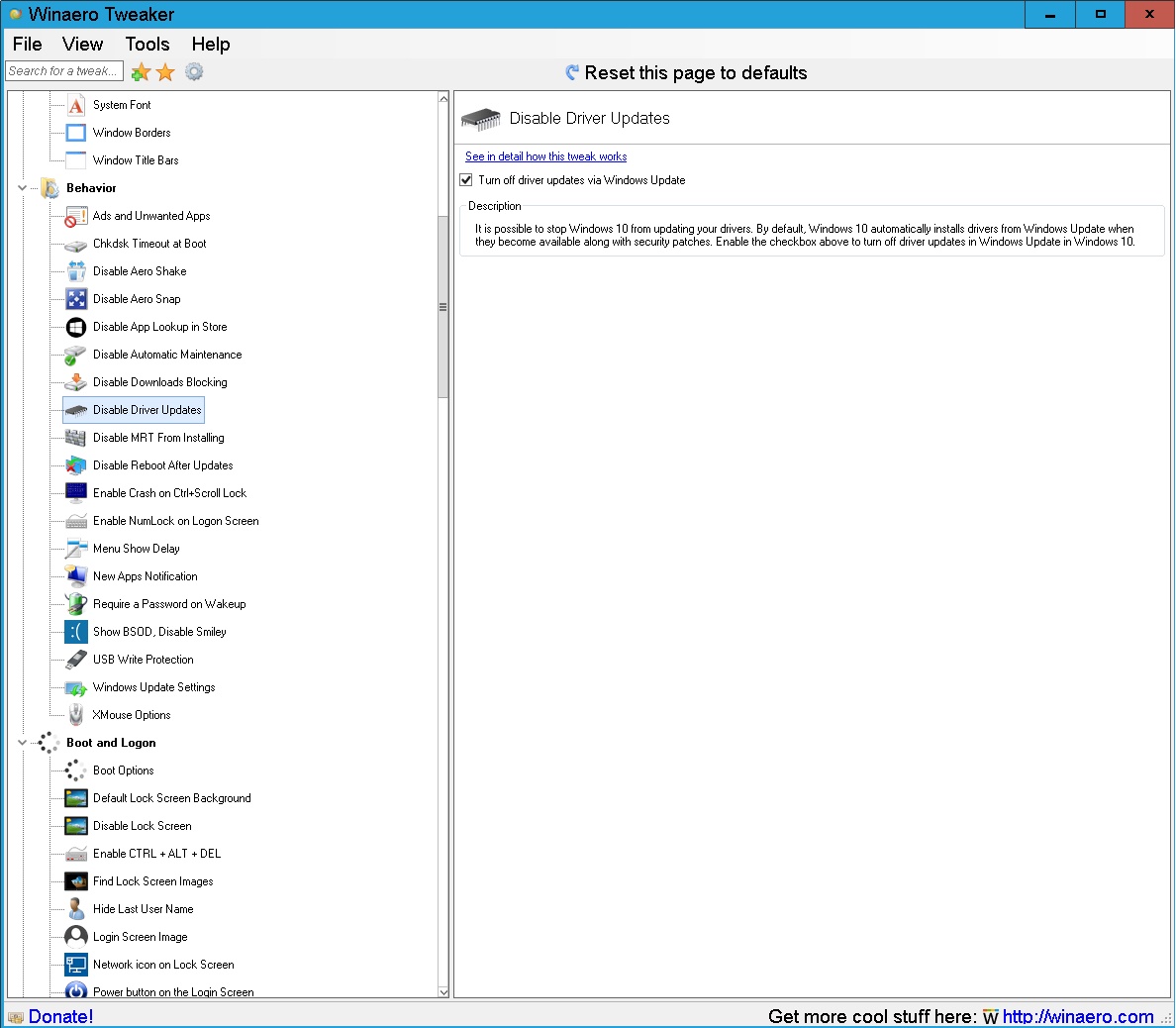The image size is (1176, 1028).
Task: Click the Disable Downloads Blocking icon
Action: tap(76, 382)
